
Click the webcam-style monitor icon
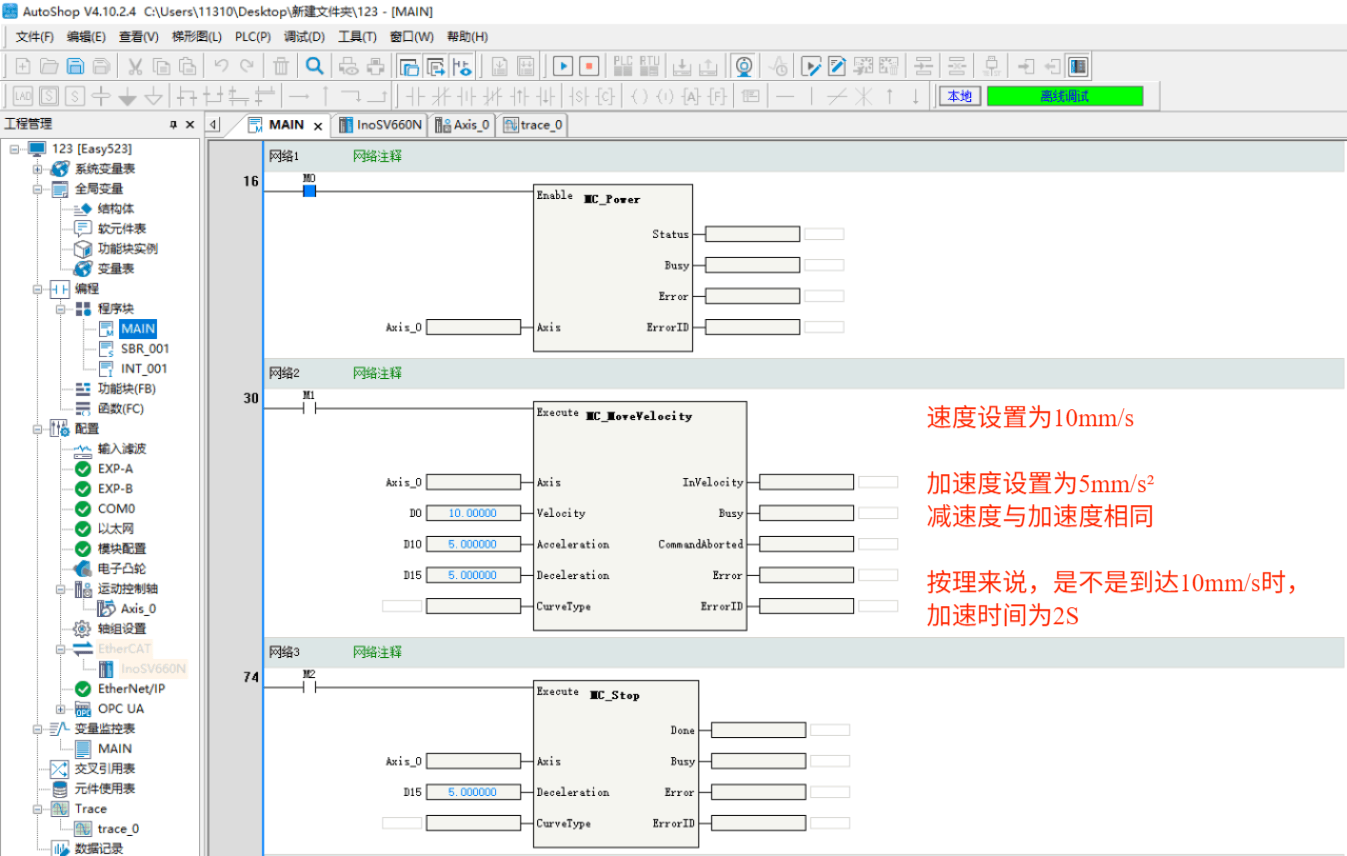click(x=743, y=67)
